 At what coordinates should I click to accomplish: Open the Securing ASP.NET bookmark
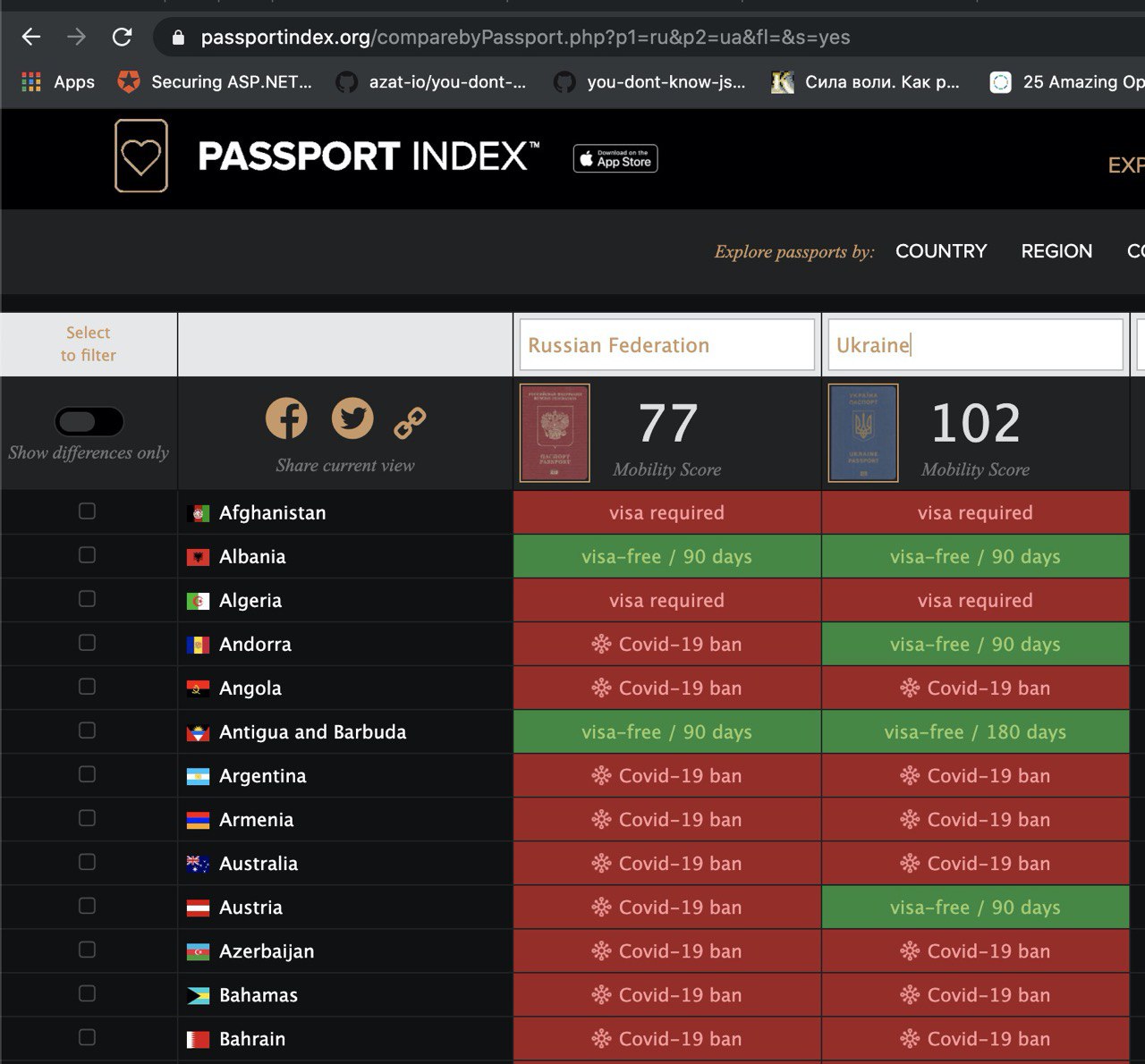(x=215, y=82)
